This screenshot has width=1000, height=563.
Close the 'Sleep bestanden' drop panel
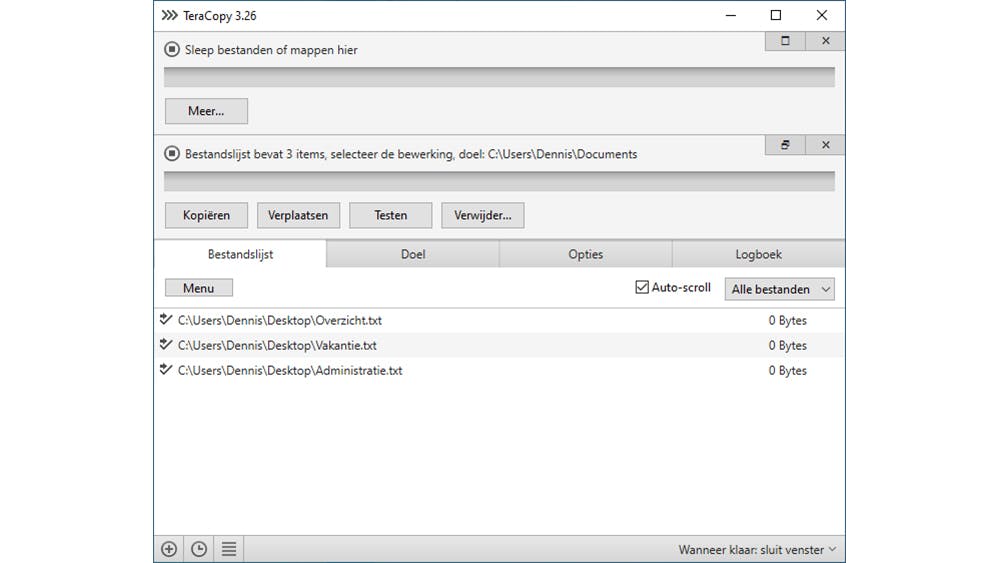point(825,41)
